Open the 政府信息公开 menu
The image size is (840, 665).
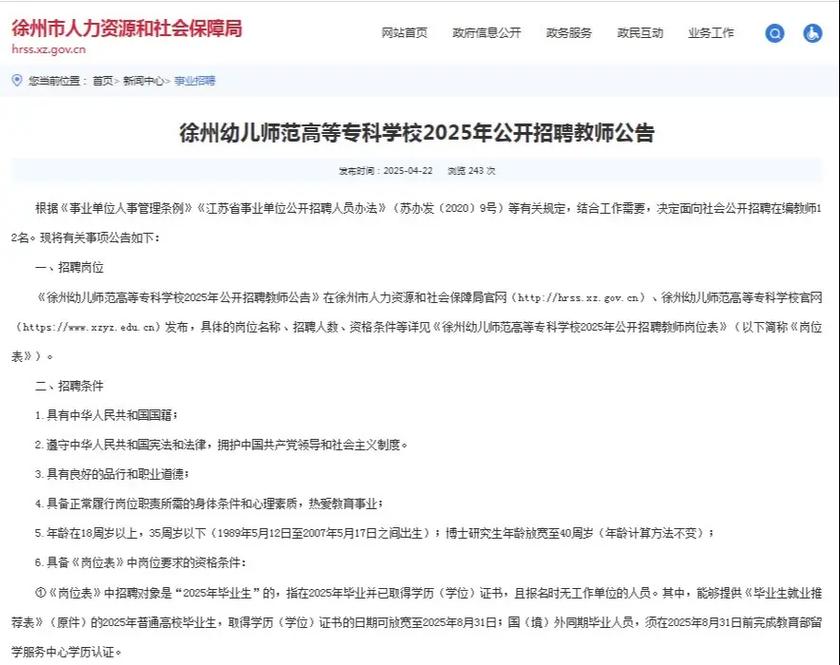pyautogui.click(x=484, y=32)
